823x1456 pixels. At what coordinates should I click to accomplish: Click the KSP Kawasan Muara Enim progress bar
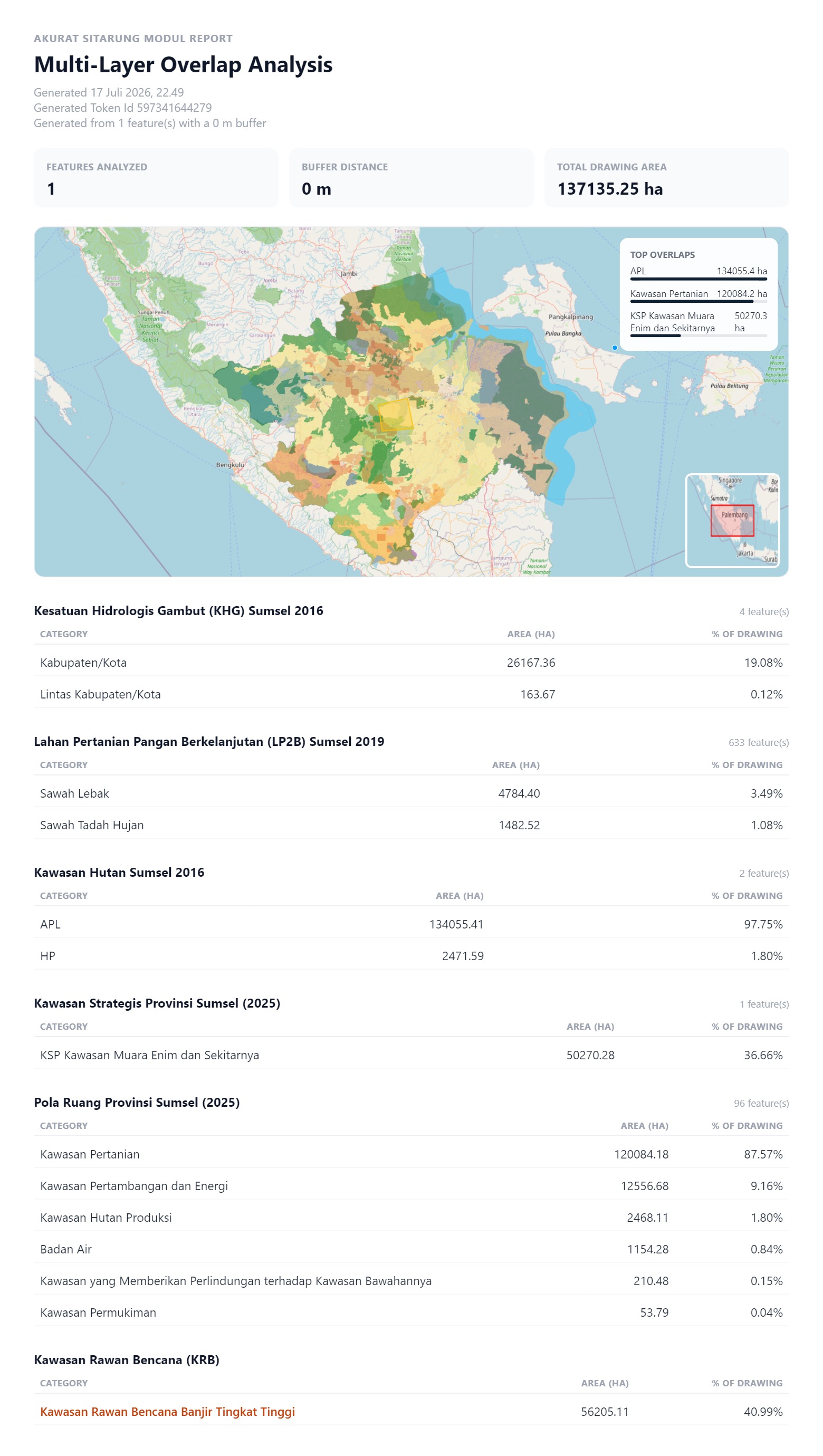point(698,336)
